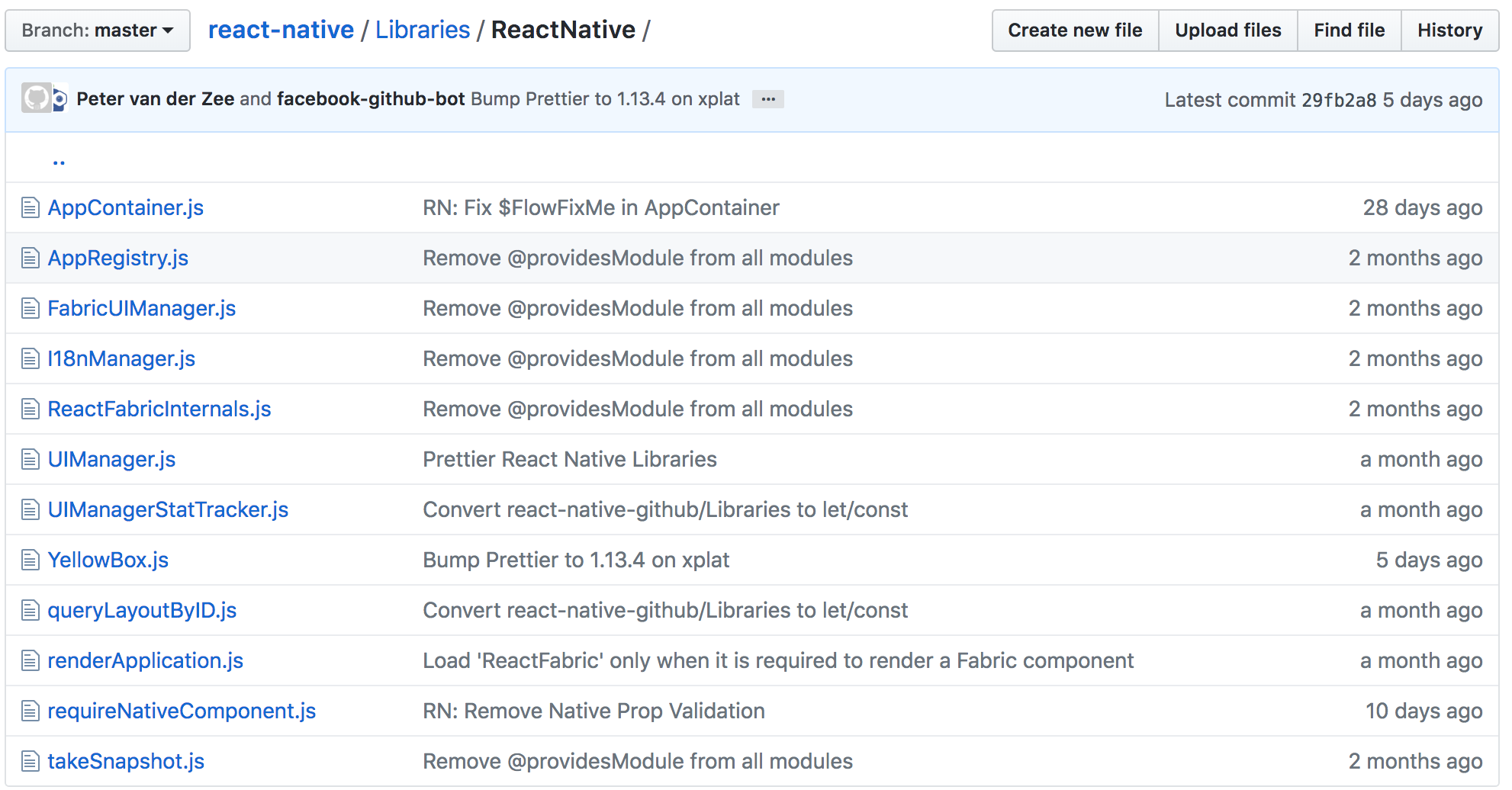Click the file icon for UIManagerStatTracker.js
Screen dimensions: 1512x790
[x=31, y=509]
